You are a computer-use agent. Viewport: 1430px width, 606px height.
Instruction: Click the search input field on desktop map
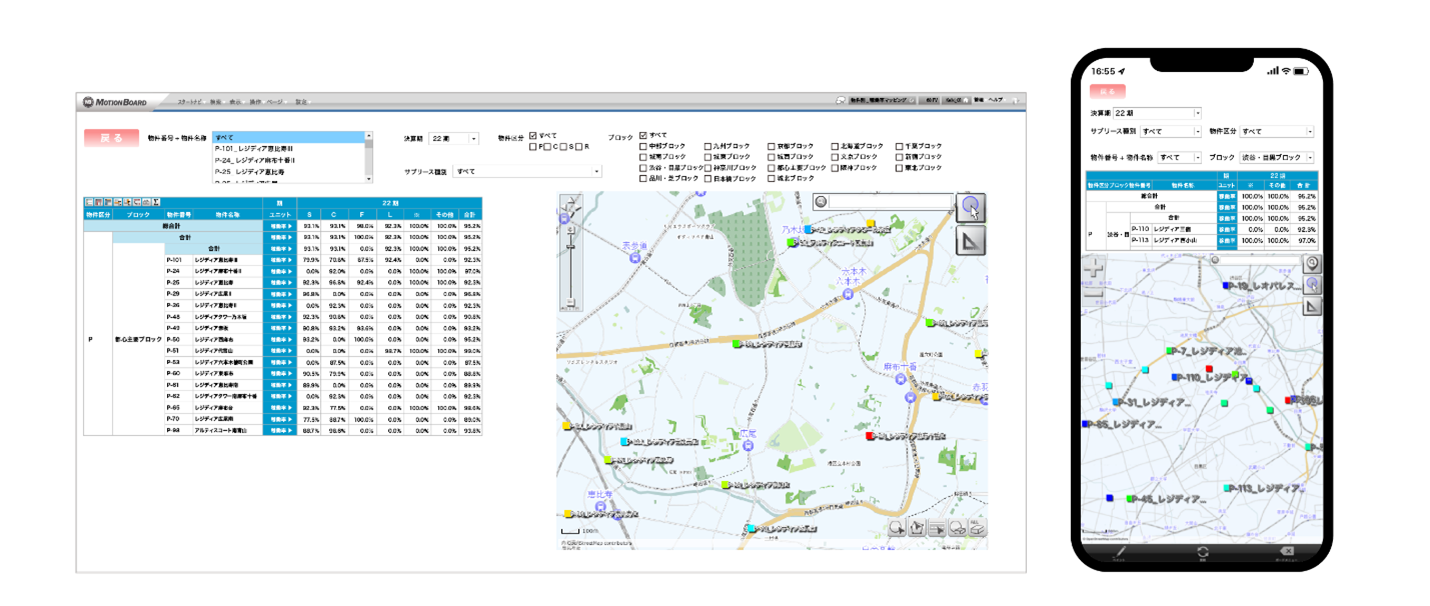(x=890, y=201)
